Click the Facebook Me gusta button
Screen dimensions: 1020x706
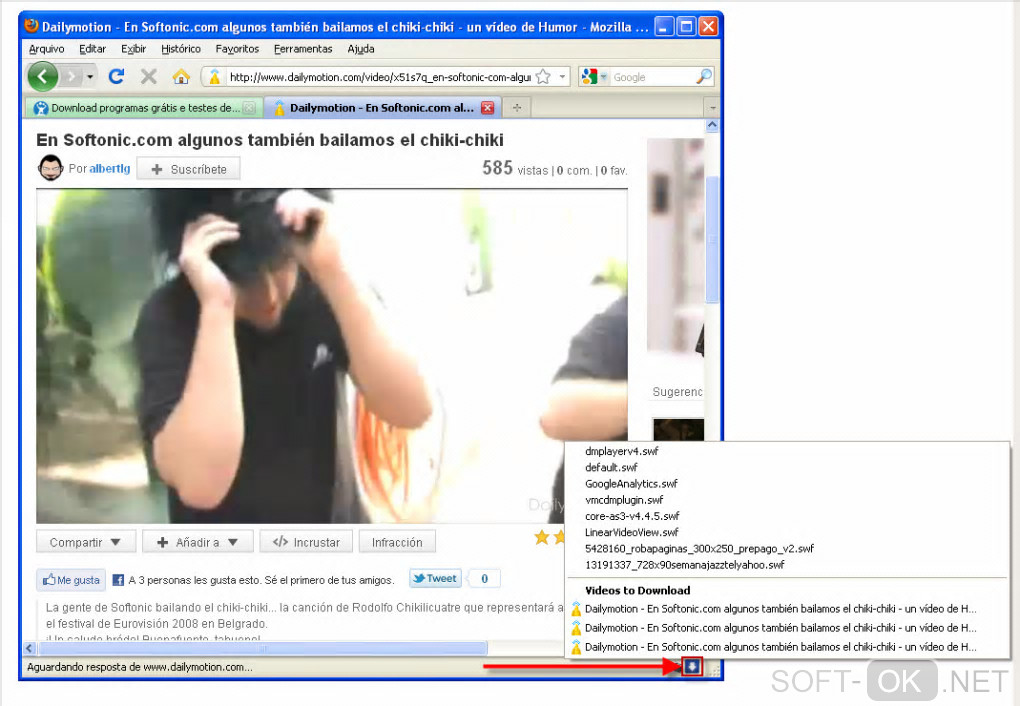click(x=71, y=580)
